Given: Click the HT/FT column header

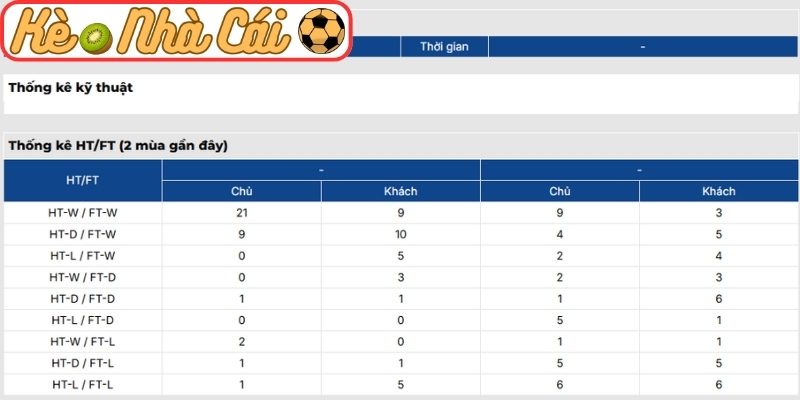Looking at the screenshot, I should (82, 181).
